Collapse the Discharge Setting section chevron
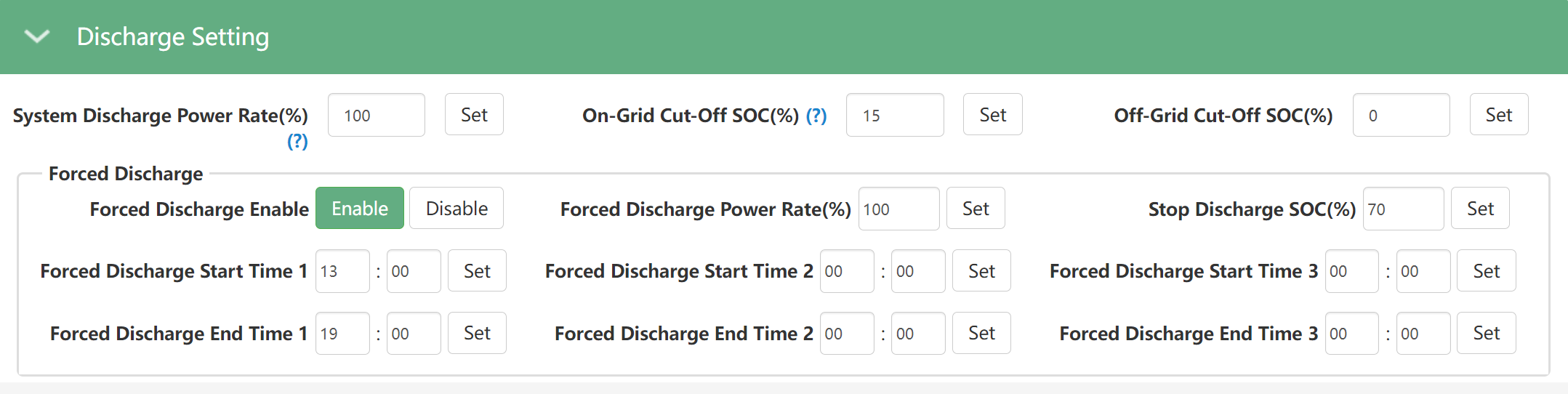The height and width of the screenshot is (394, 1568). click(x=36, y=36)
